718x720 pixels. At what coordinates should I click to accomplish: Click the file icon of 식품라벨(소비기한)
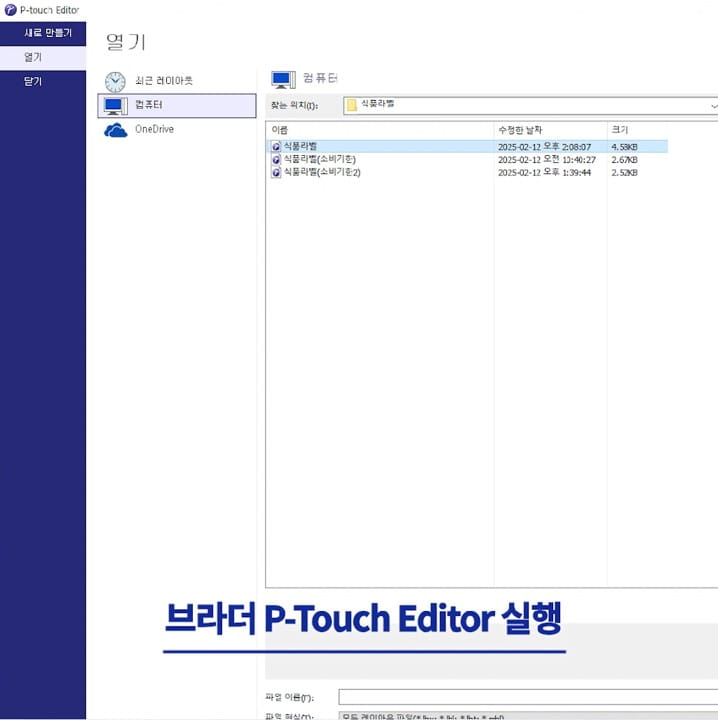click(x=277, y=159)
